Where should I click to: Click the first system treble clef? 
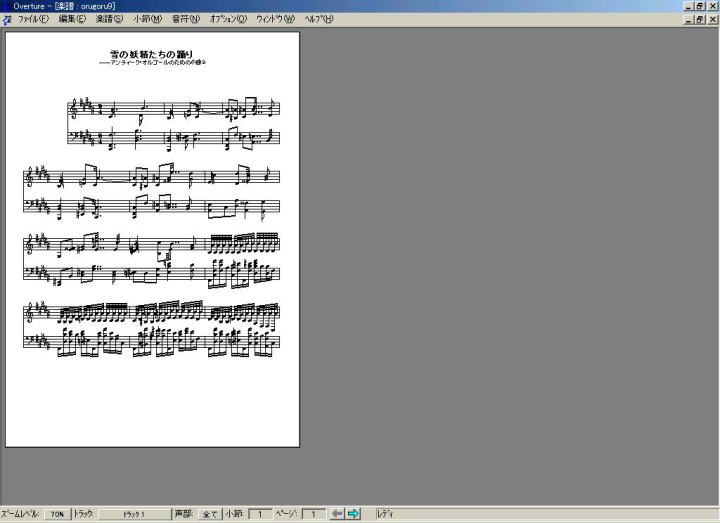coord(73,108)
